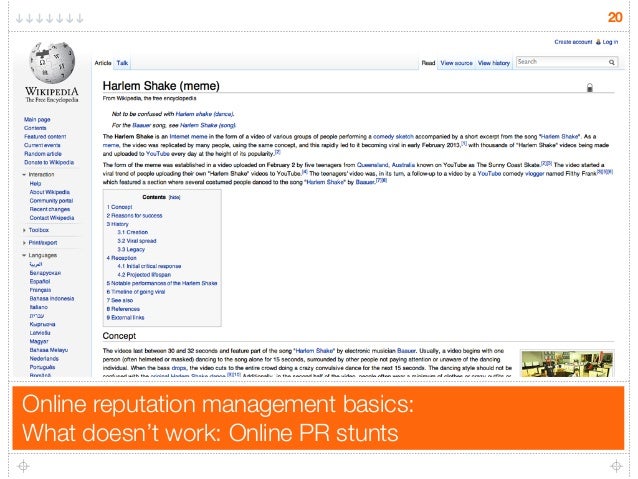Click the Harlem Shake (meme) page heading
The height and width of the screenshot is (479, 638).
pyautogui.click(x=161, y=86)
